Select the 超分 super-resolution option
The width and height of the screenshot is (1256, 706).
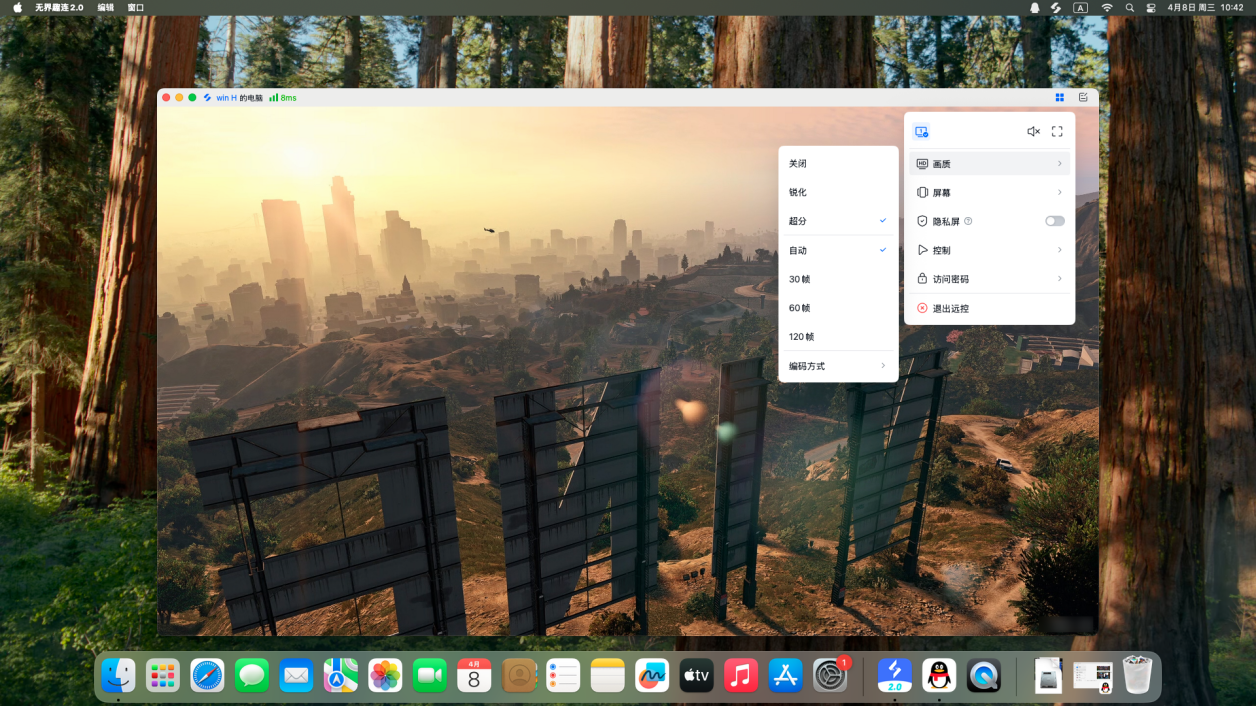tap(837, 221)
